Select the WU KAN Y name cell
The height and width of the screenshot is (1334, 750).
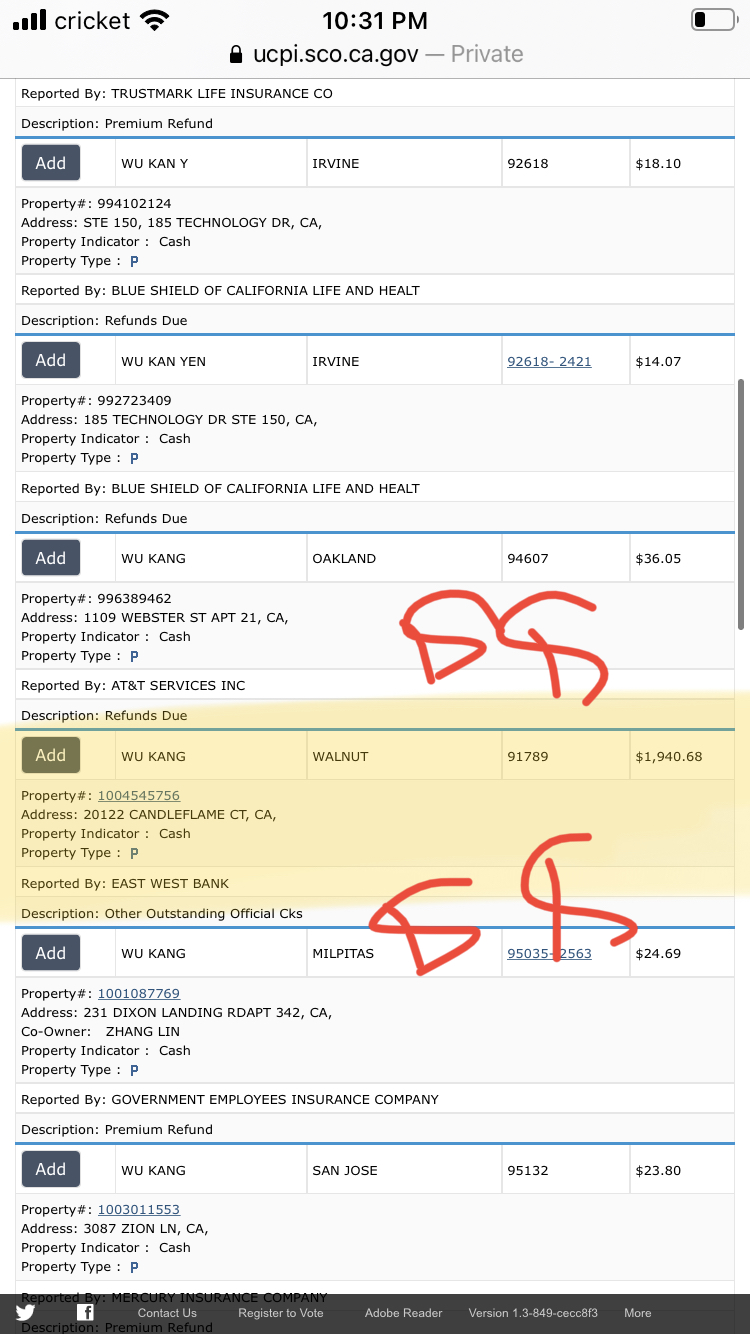point(211,163)
